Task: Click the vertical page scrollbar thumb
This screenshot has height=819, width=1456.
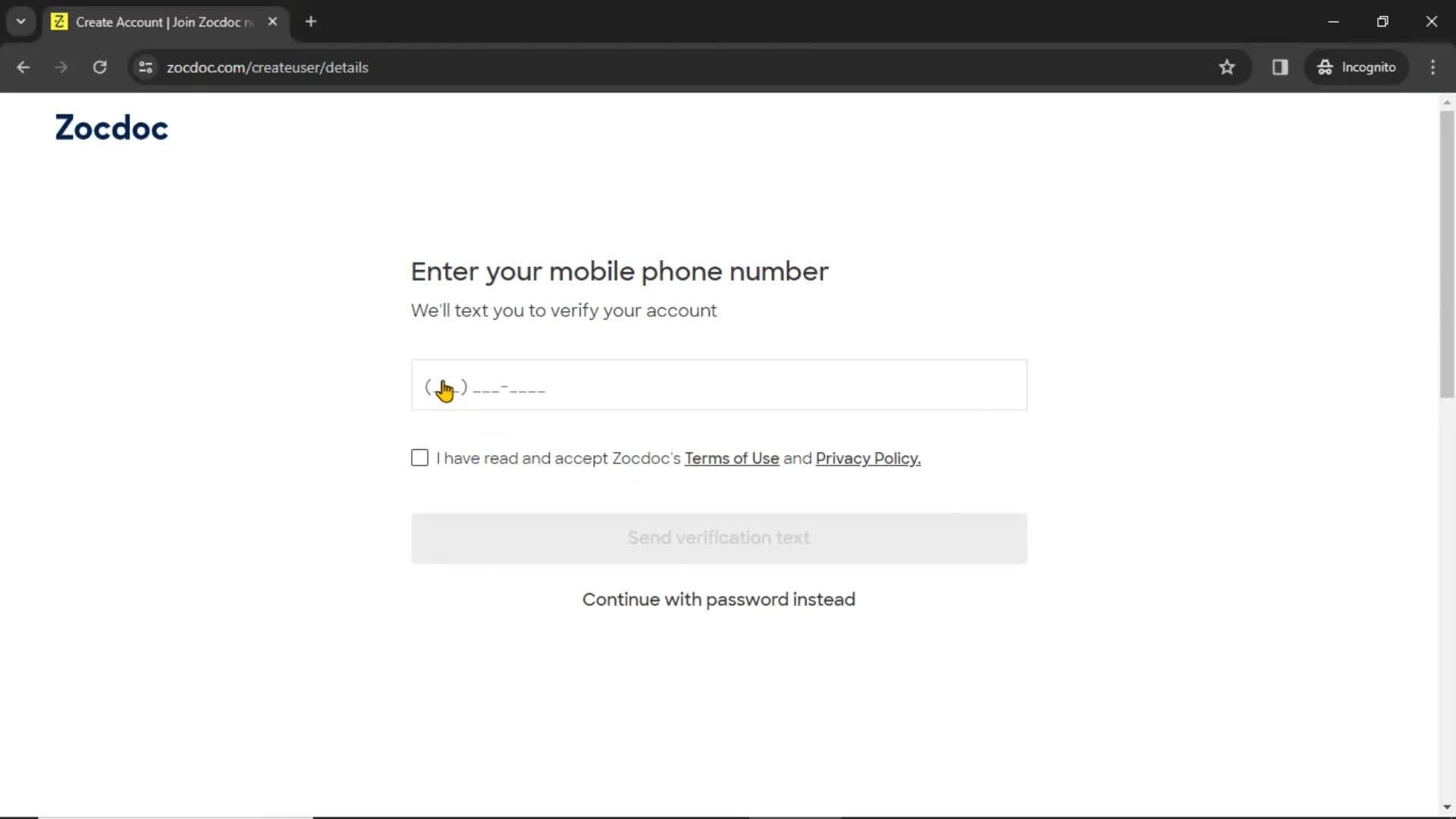Action: [1447, 254]
